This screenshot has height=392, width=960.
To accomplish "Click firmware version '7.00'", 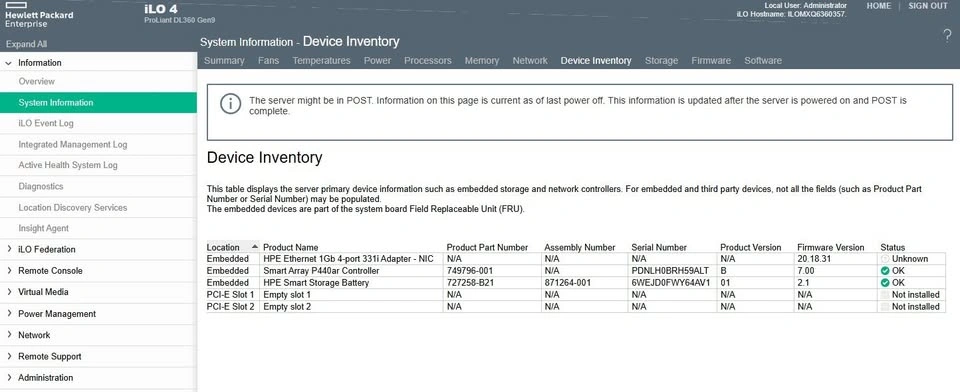I will (x=806, y=271).
